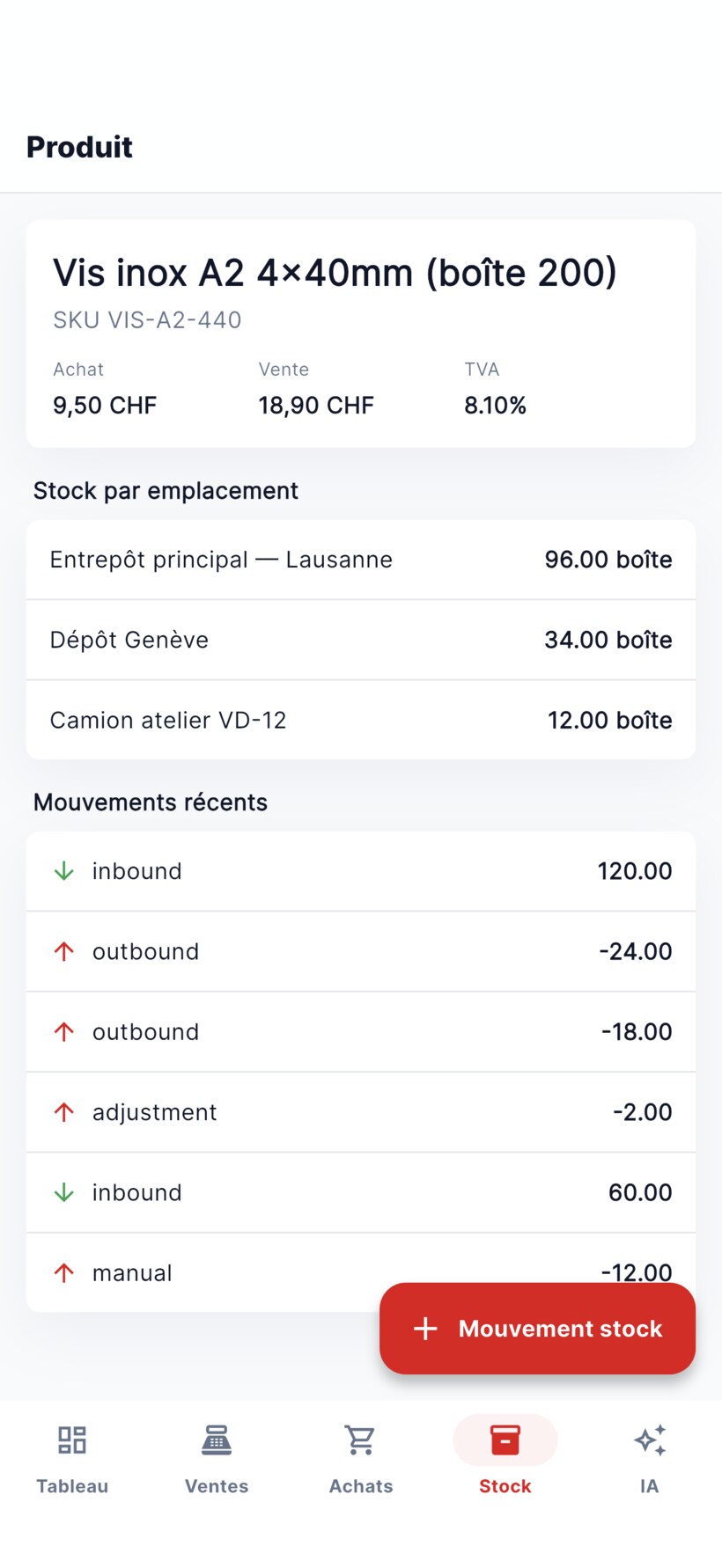The image size is (722, 1568).
Task: Switch to the IA tab label
Action: click(x=650, y=1486)
